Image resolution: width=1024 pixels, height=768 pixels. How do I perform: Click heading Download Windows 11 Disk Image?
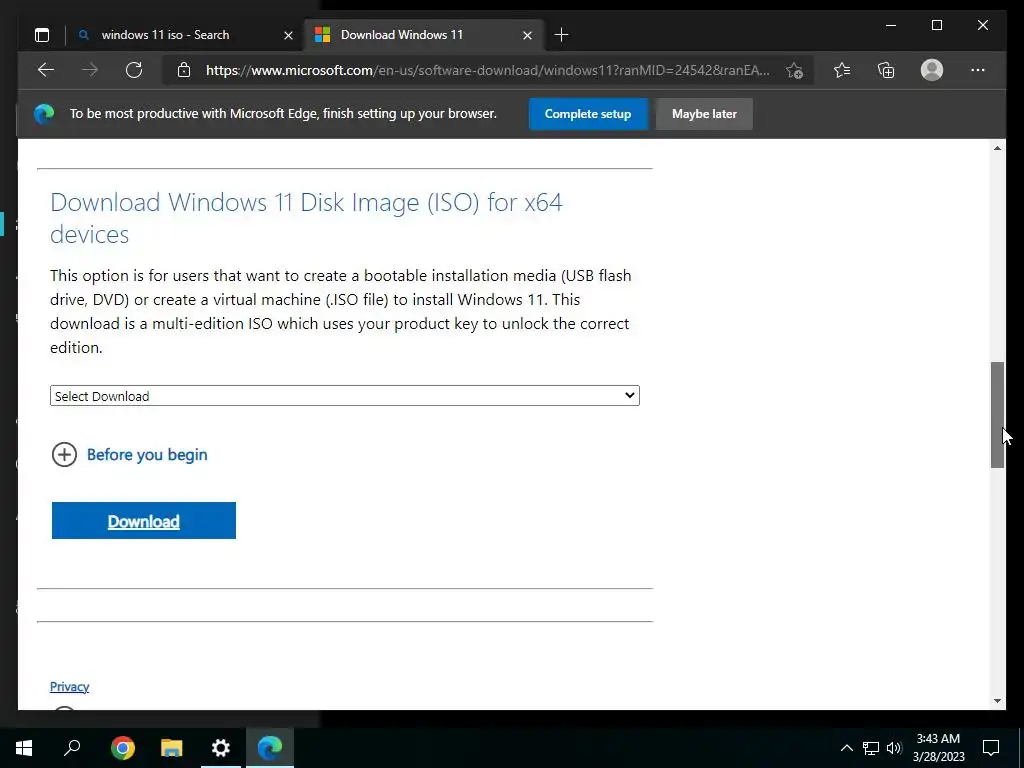point(306,218)
